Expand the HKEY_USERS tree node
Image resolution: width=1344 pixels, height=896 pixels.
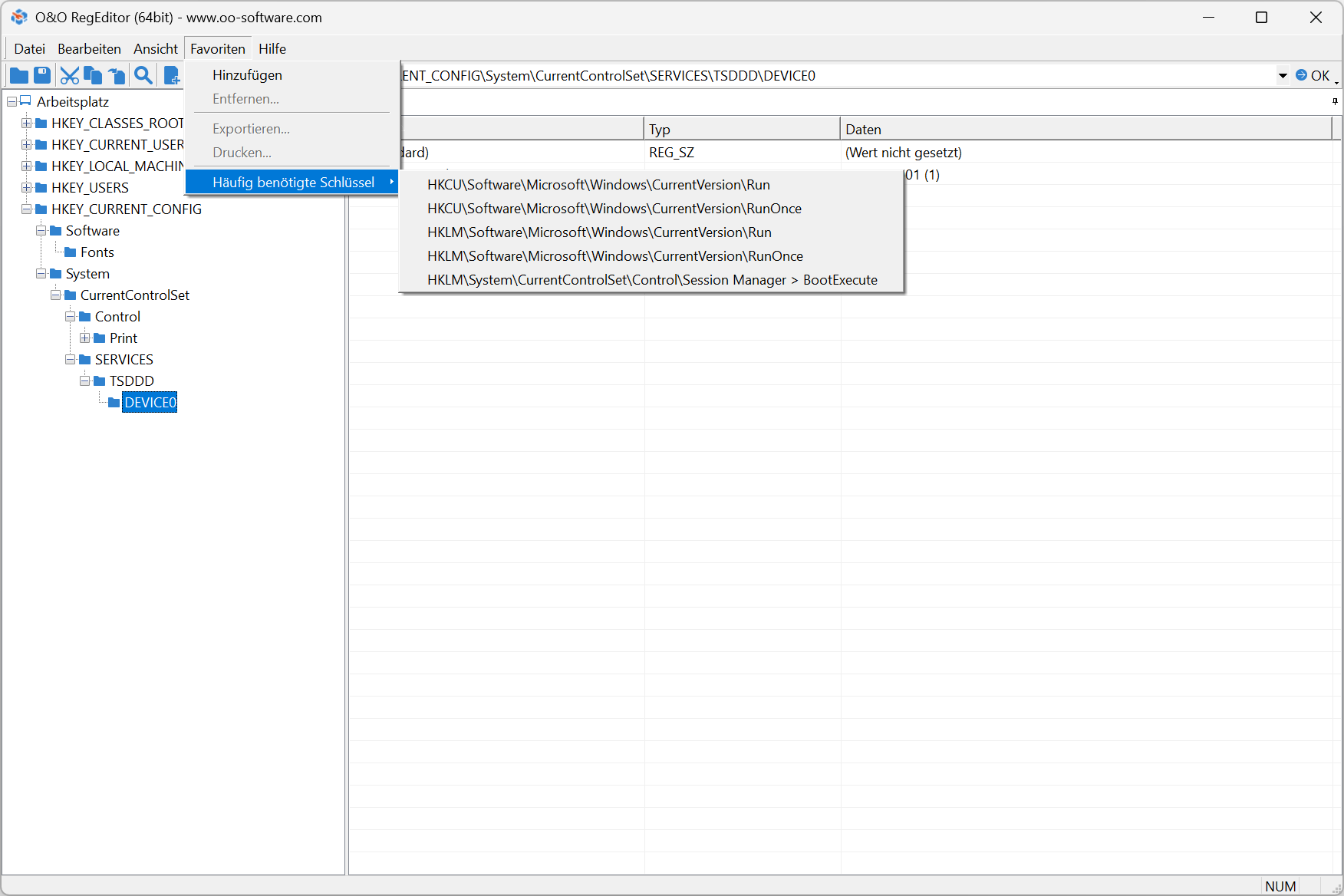[27, 188]
